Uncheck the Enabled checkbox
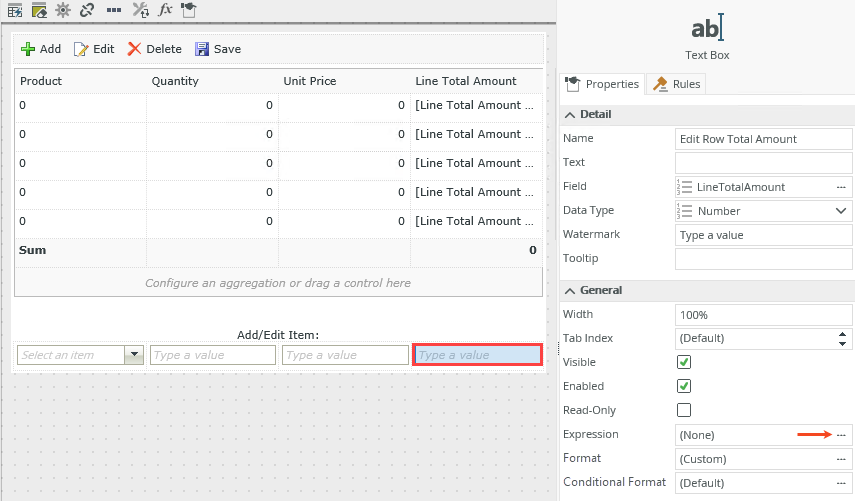This screenshot has width=855, height=501. coord(684,386)
